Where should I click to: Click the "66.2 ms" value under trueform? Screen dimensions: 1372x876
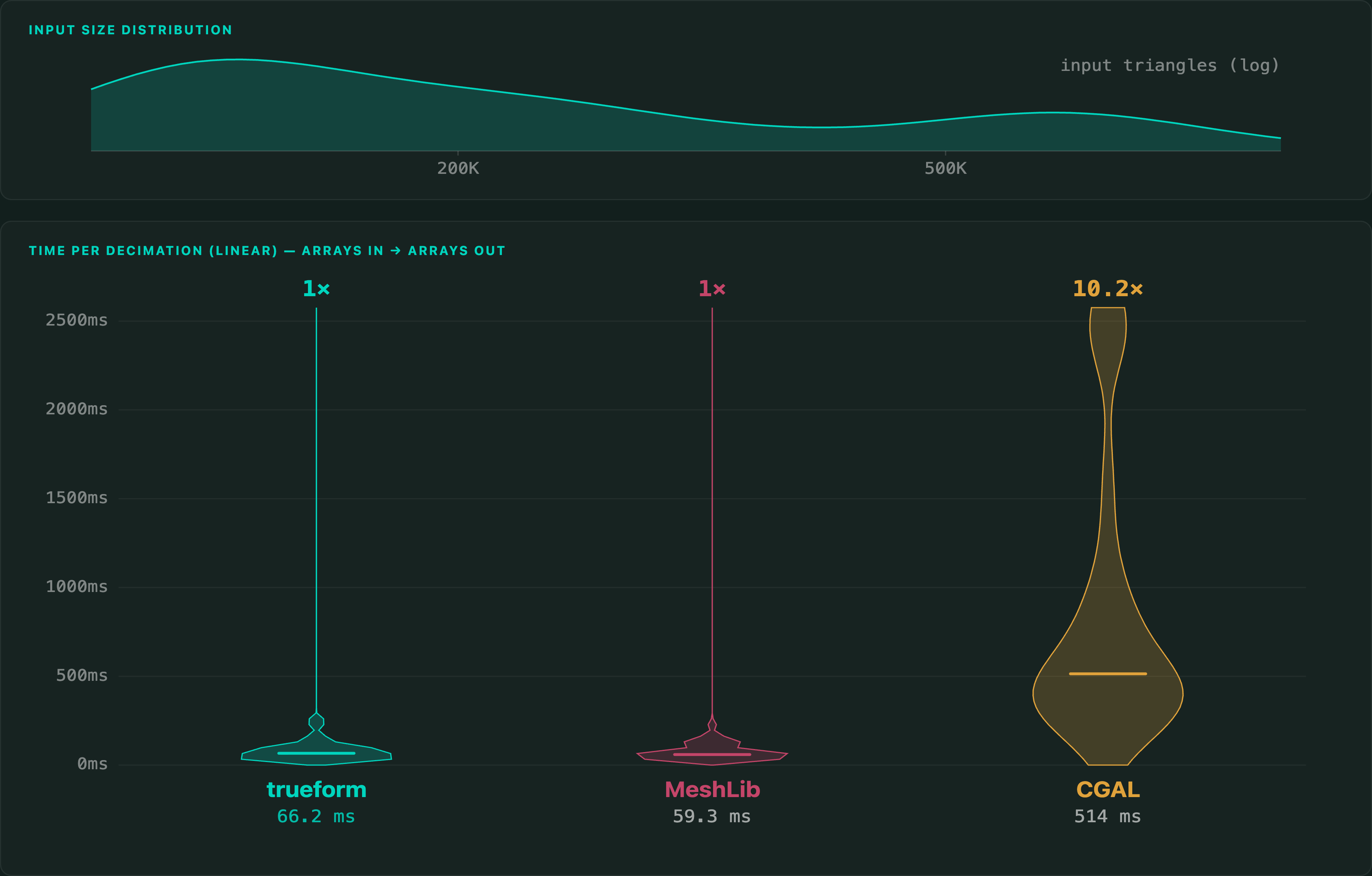click(x=316, y=817)
